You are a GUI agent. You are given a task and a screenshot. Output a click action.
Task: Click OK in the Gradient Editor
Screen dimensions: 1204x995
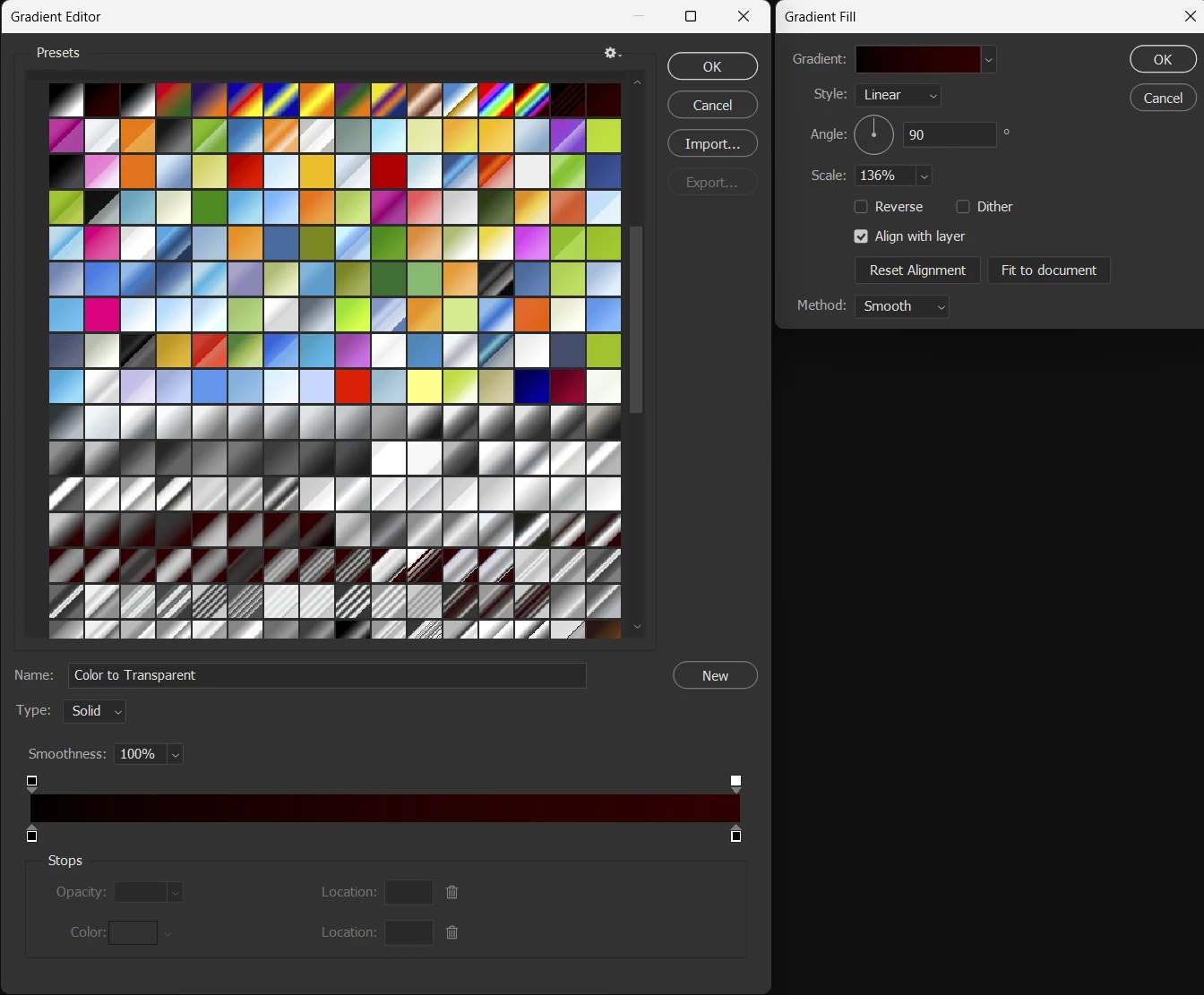tap(712, 66)
